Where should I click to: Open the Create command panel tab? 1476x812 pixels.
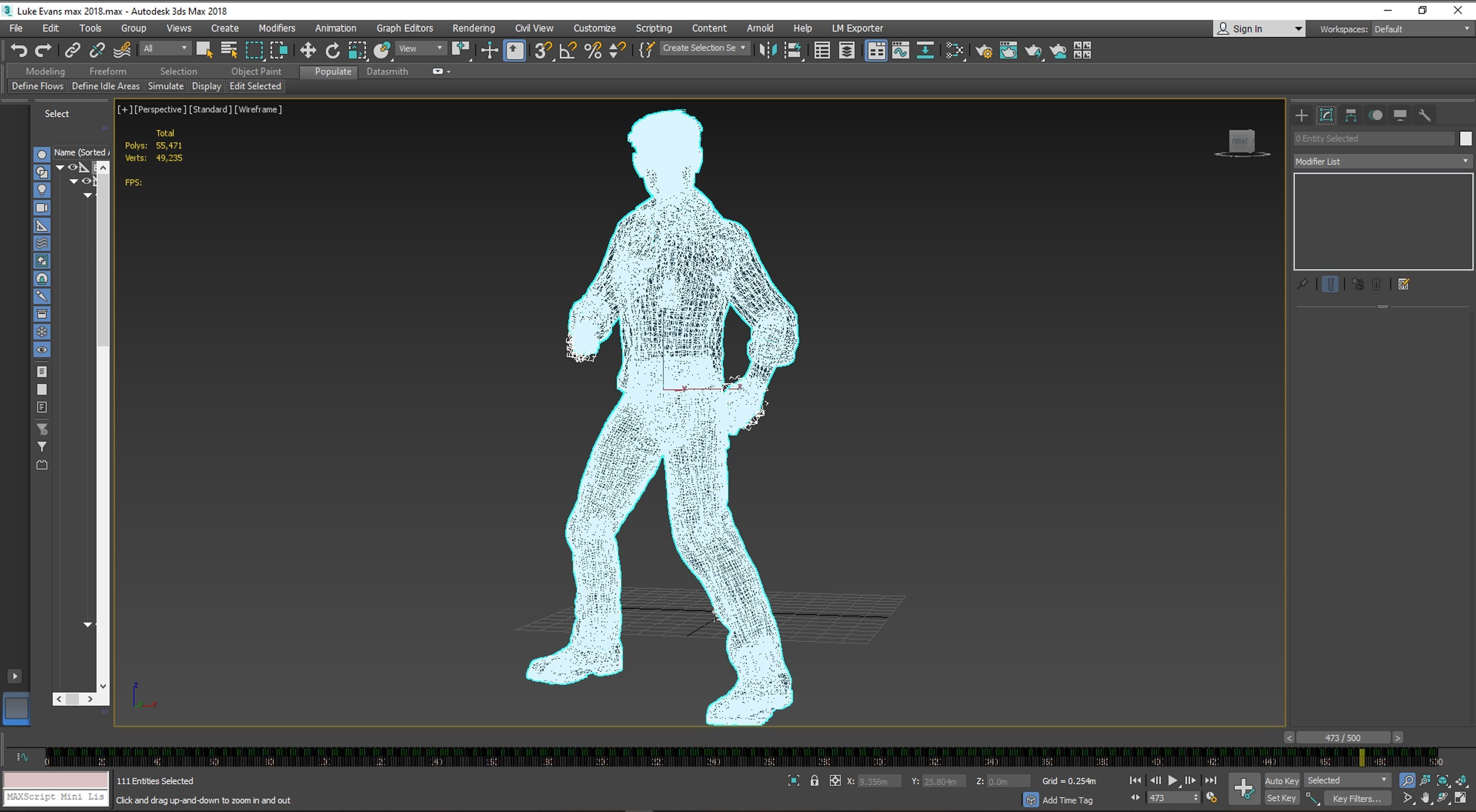(1301, 115)
